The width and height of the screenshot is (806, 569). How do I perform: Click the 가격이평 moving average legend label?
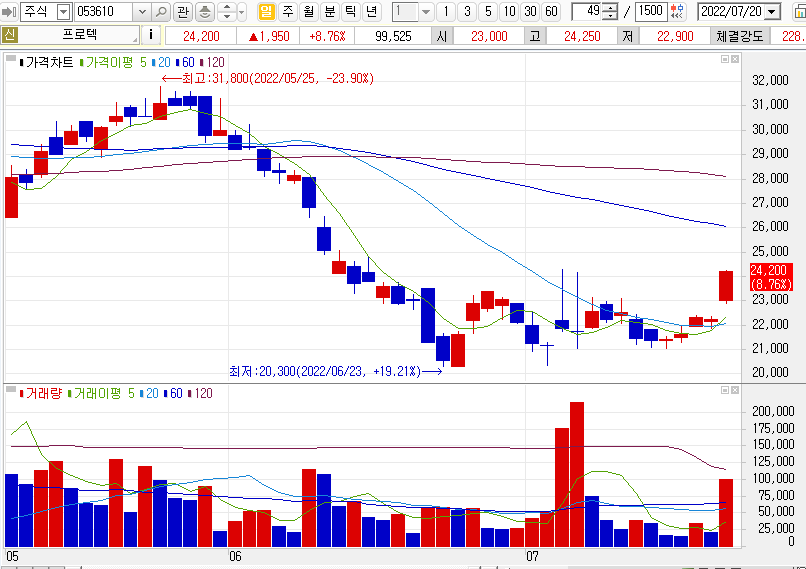[x=109, y=63]
